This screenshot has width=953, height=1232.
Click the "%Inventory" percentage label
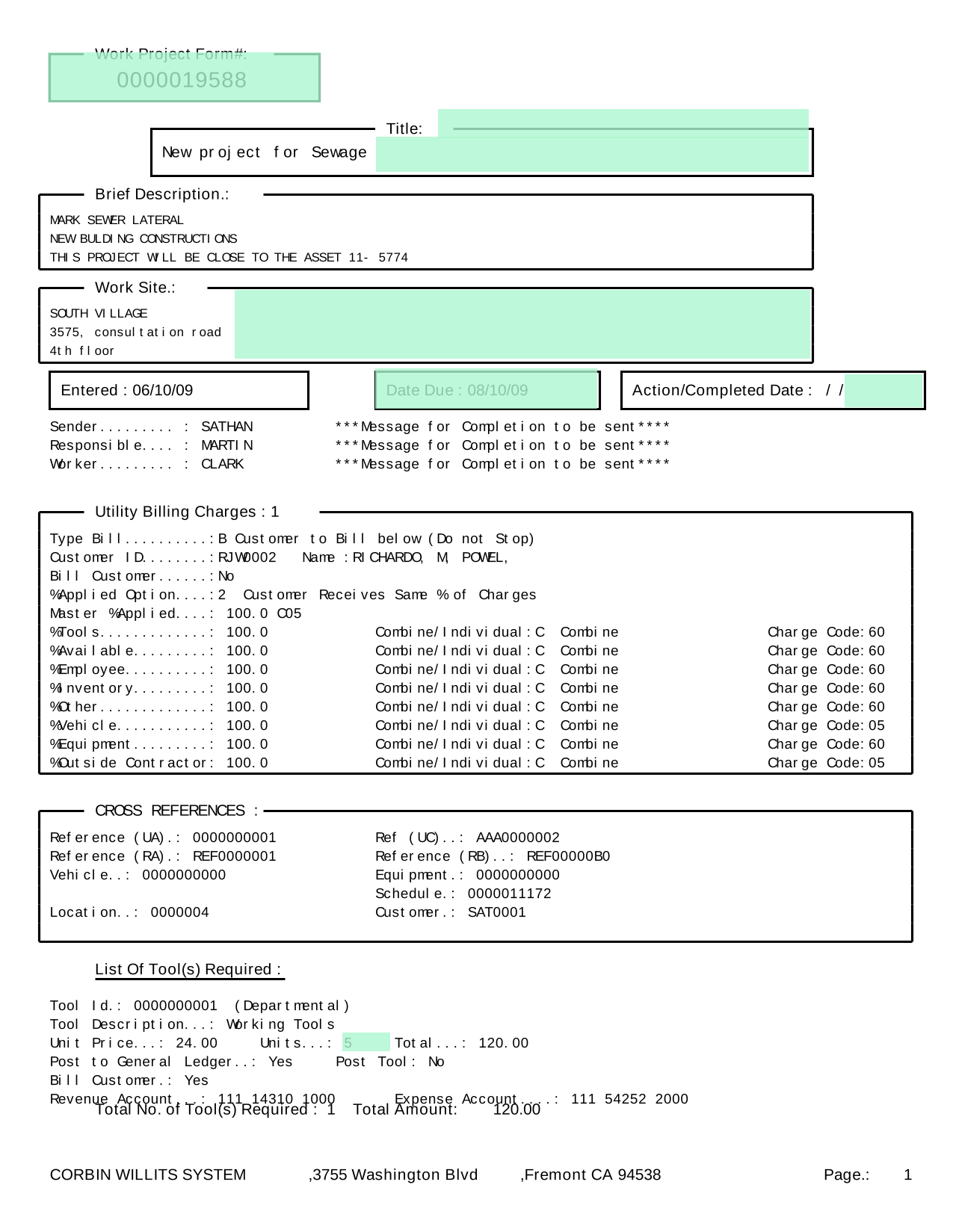[132, 688]
